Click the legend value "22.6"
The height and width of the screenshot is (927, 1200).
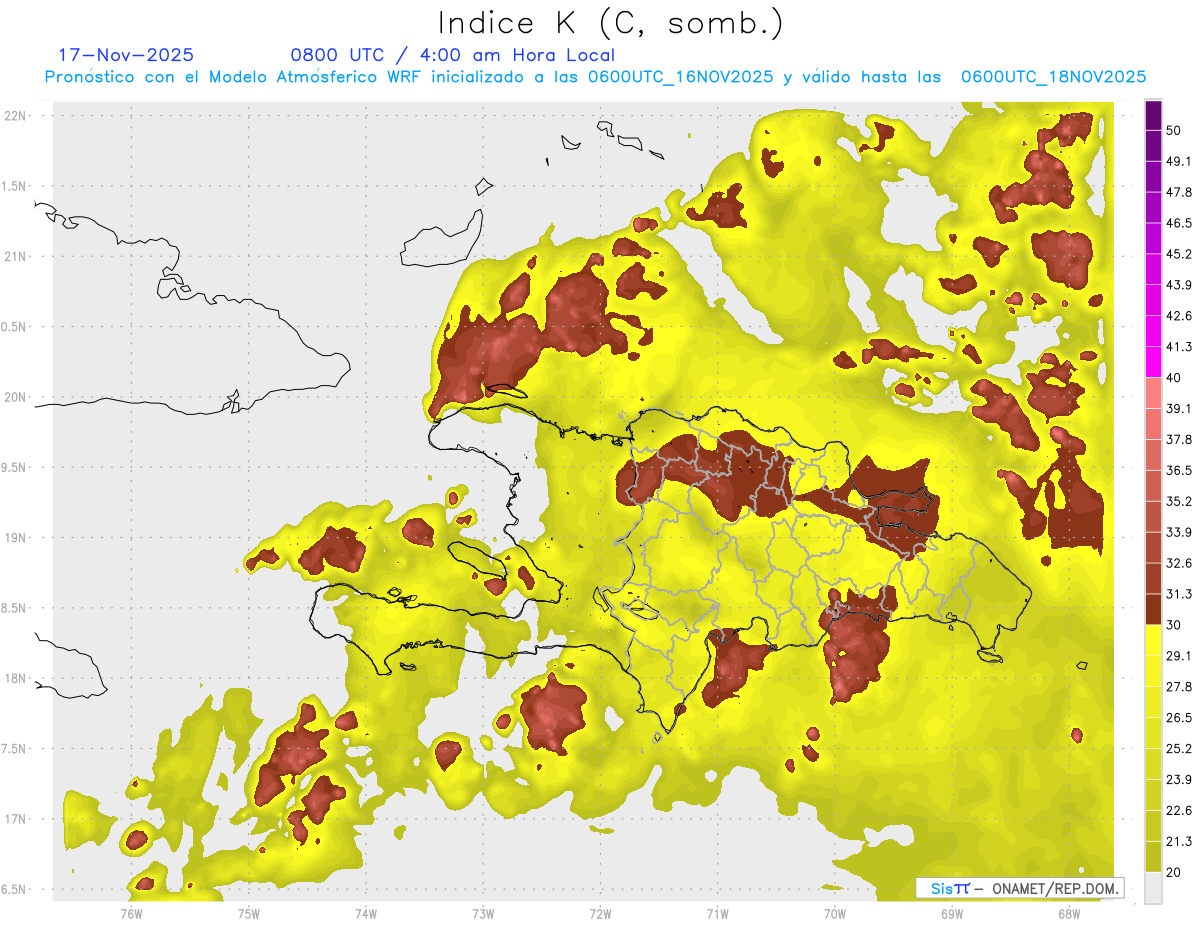pyautogui.click(x=1178, y=810)
